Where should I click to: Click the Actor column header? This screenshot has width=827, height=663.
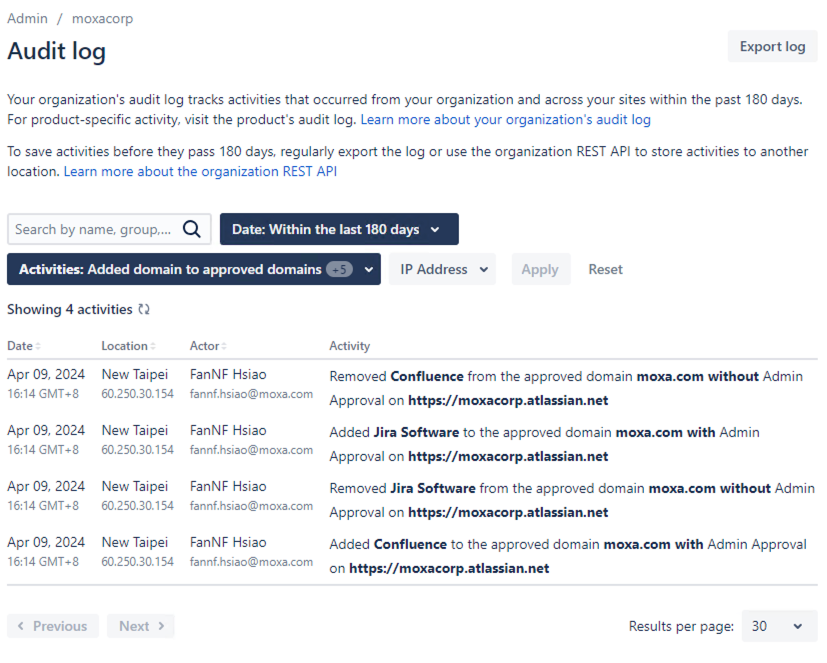(205, 346)
